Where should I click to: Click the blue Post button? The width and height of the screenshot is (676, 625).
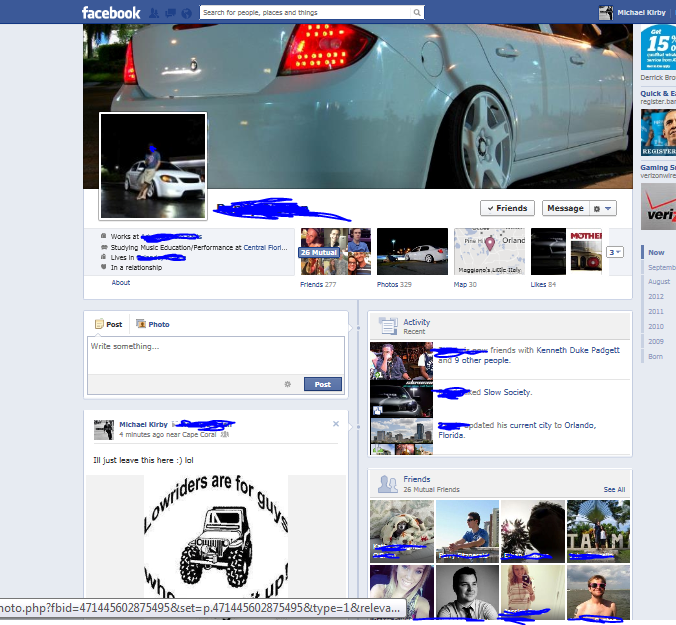click(322, 384)
